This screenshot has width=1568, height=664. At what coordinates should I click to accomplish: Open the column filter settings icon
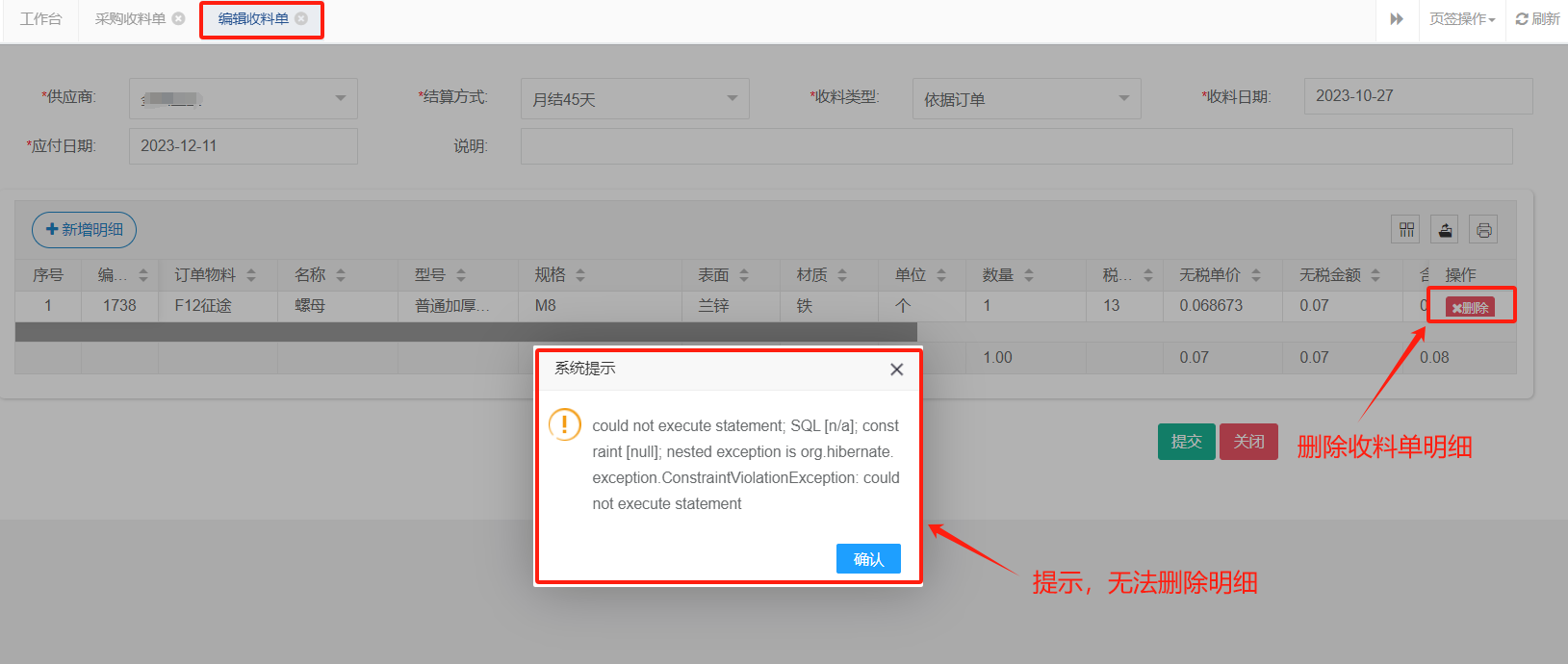(x=1406, y=230)
